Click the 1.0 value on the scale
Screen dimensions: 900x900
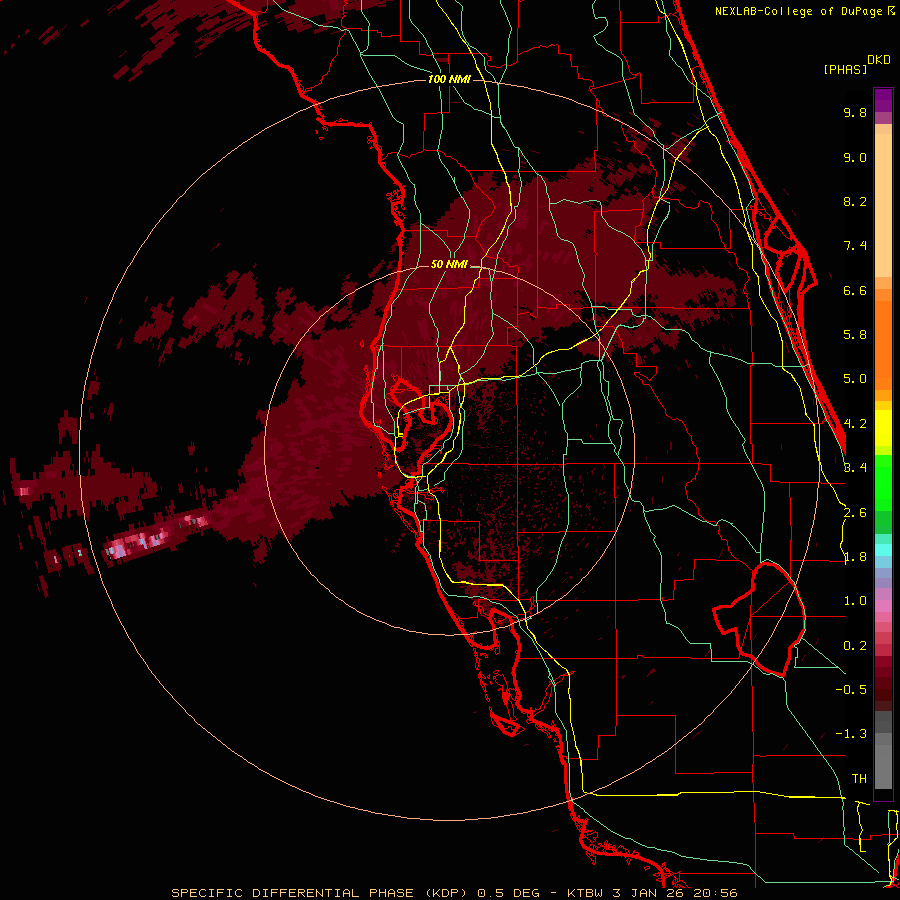[855, 601]
